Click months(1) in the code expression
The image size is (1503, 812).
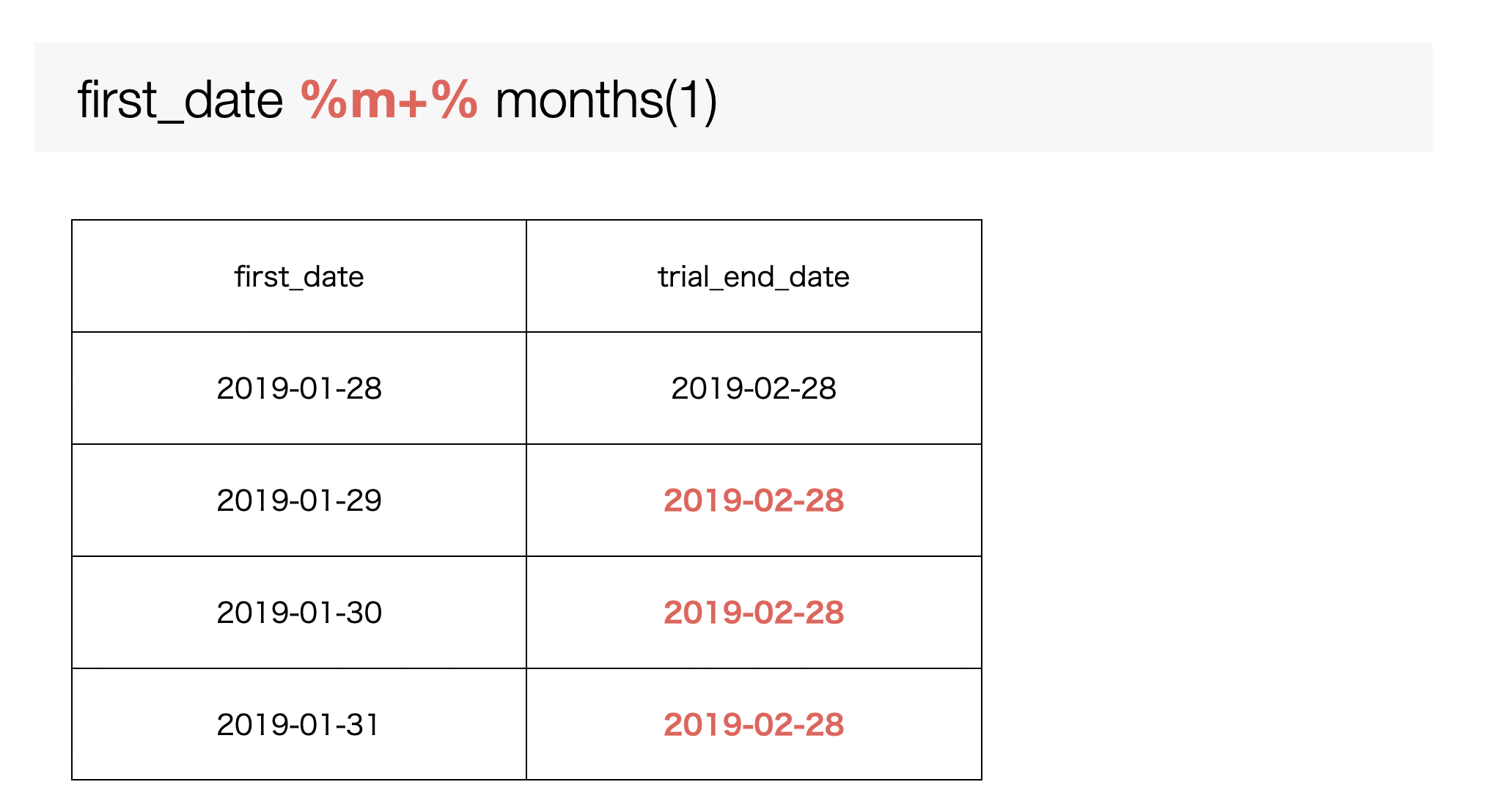pyautogui.click(x=606, y=100)
